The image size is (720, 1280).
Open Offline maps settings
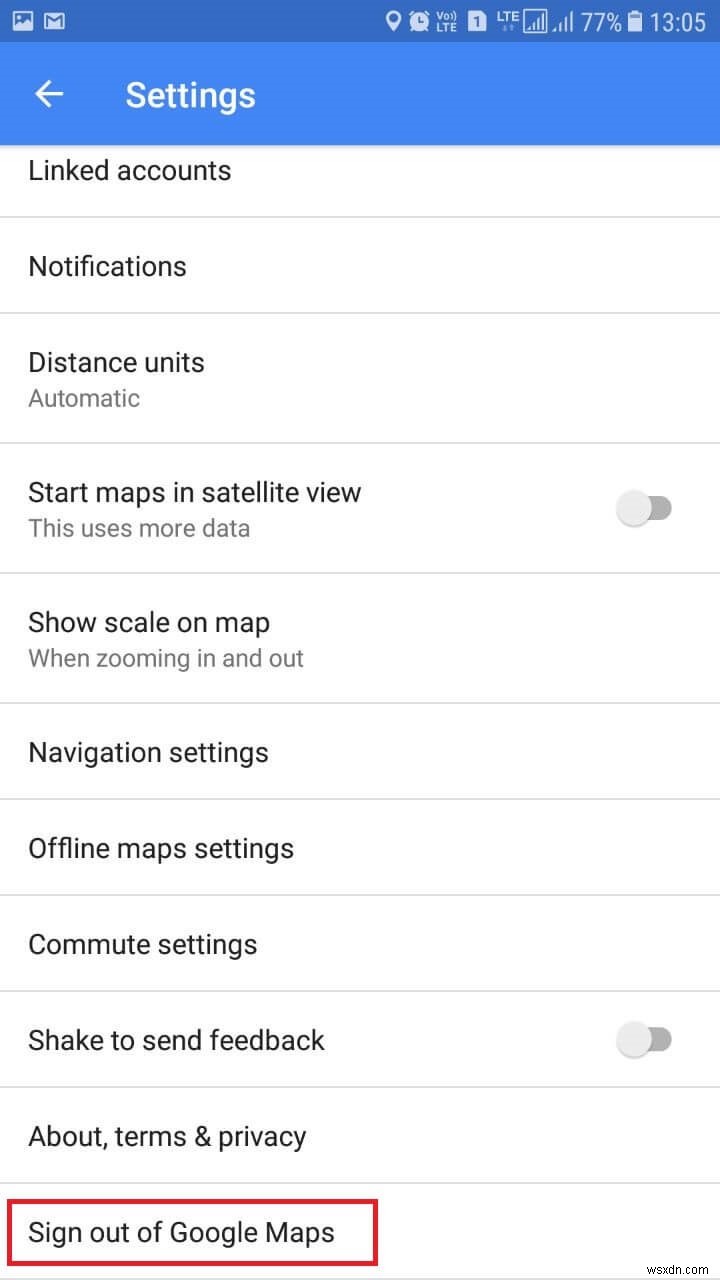tap(161, 848)
